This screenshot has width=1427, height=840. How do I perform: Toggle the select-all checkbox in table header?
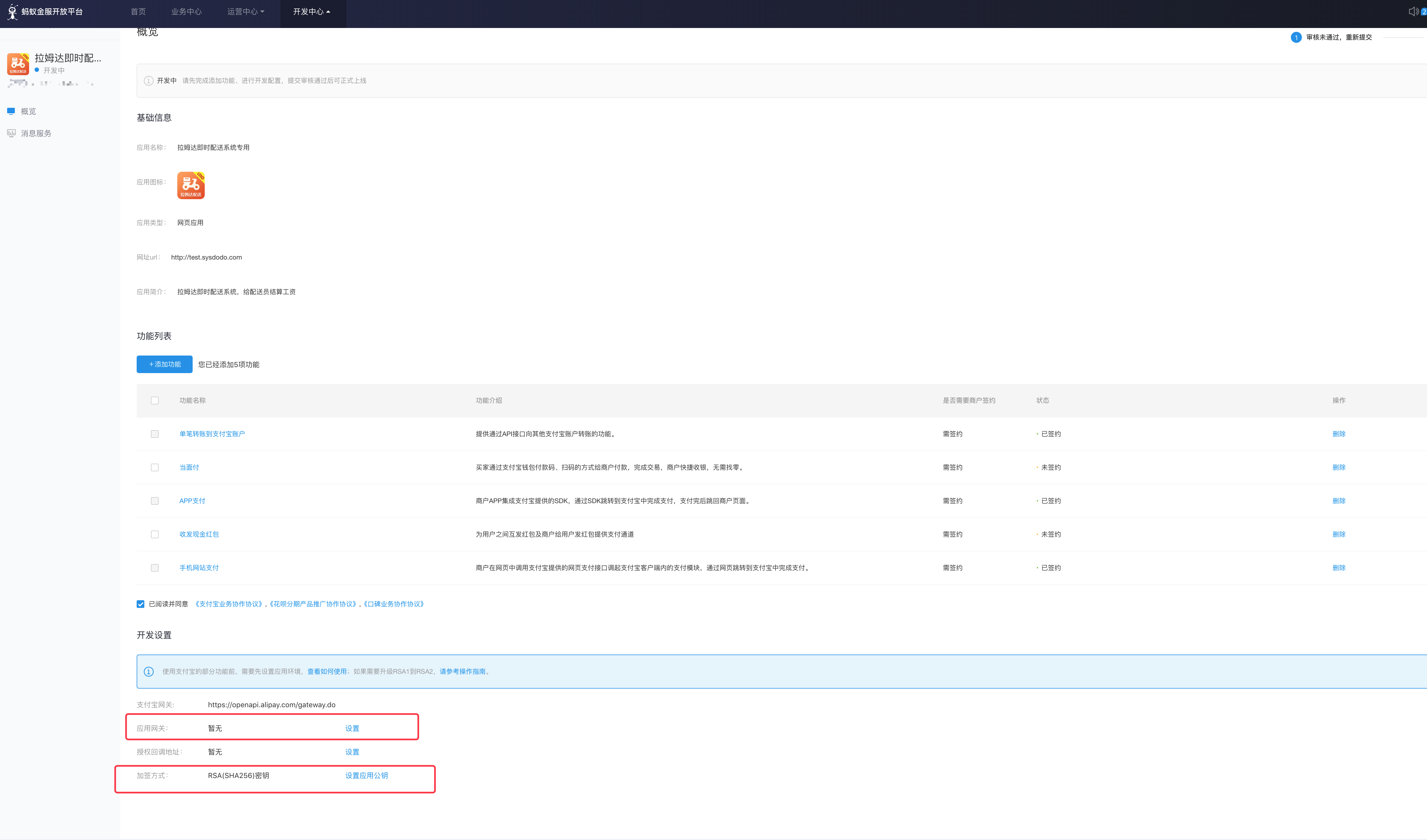point(155,400)
